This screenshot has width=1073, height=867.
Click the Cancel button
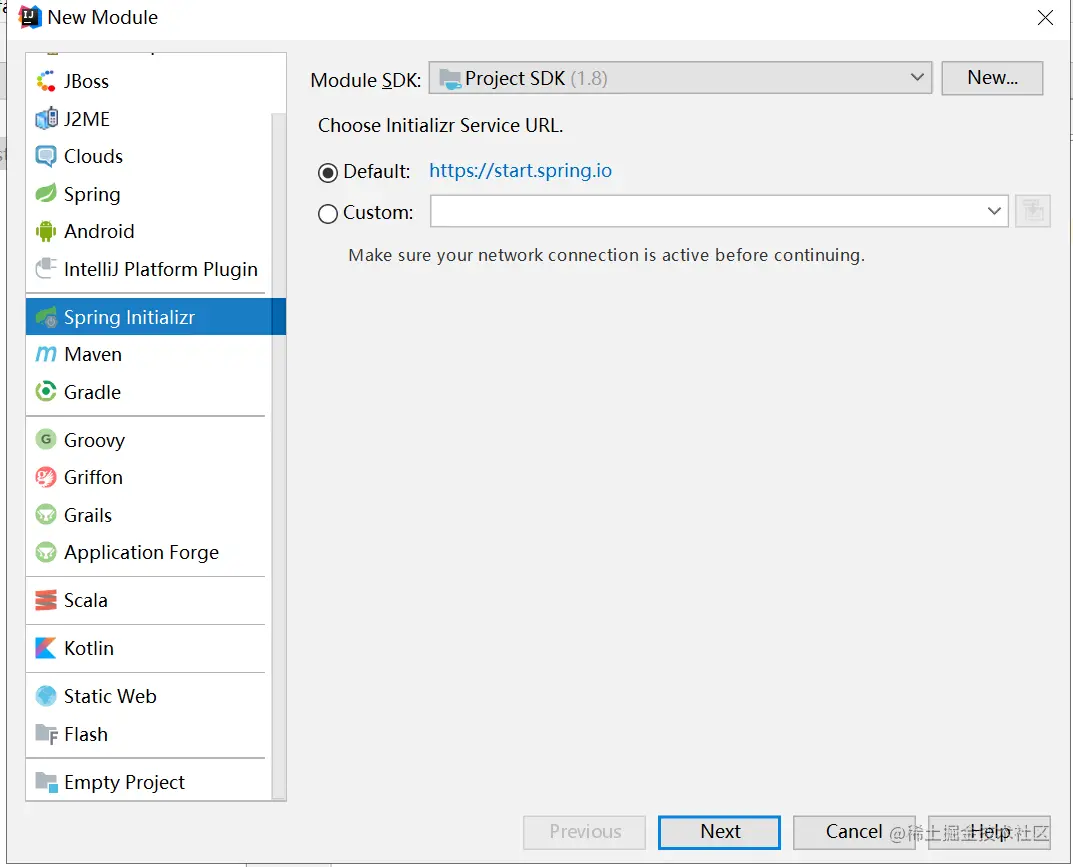tap(853, 831)
